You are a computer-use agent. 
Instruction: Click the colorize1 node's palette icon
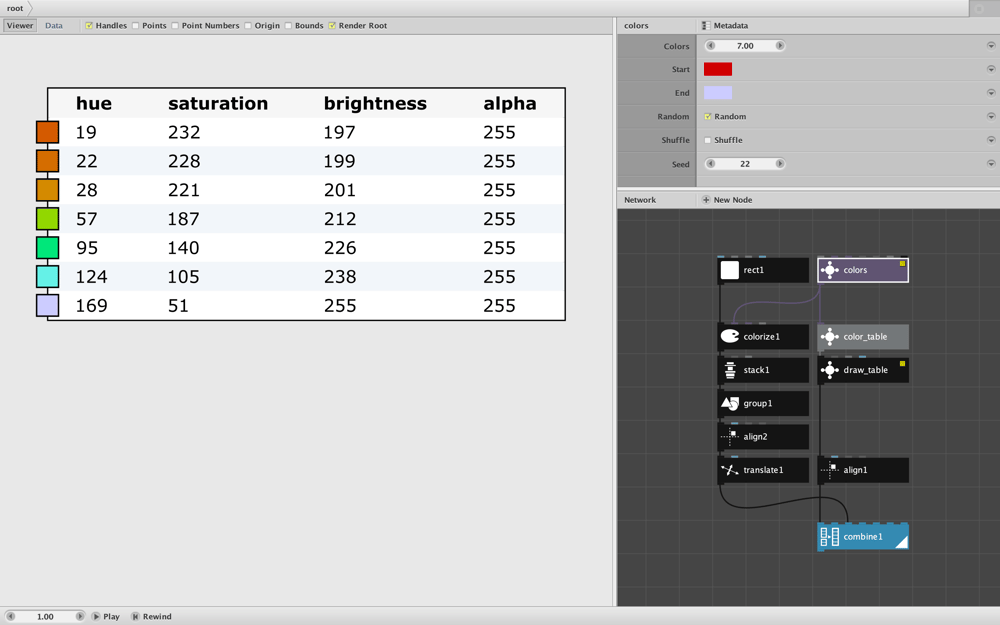[x=730, y=336]
